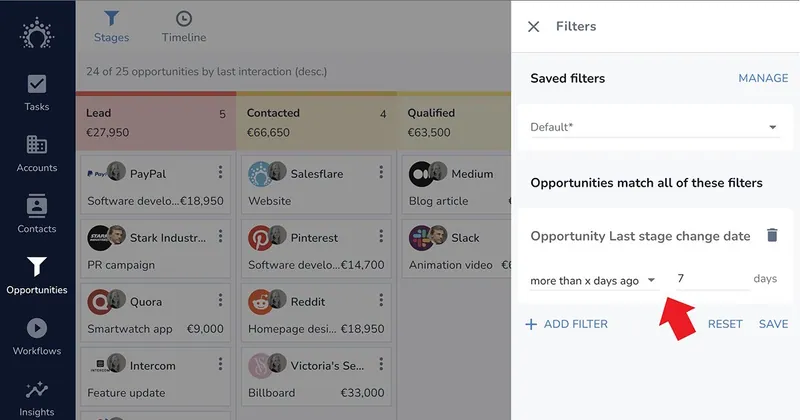Click RESET filters button
The width and height of the screenshot is (800, 420).
(724, 324)
